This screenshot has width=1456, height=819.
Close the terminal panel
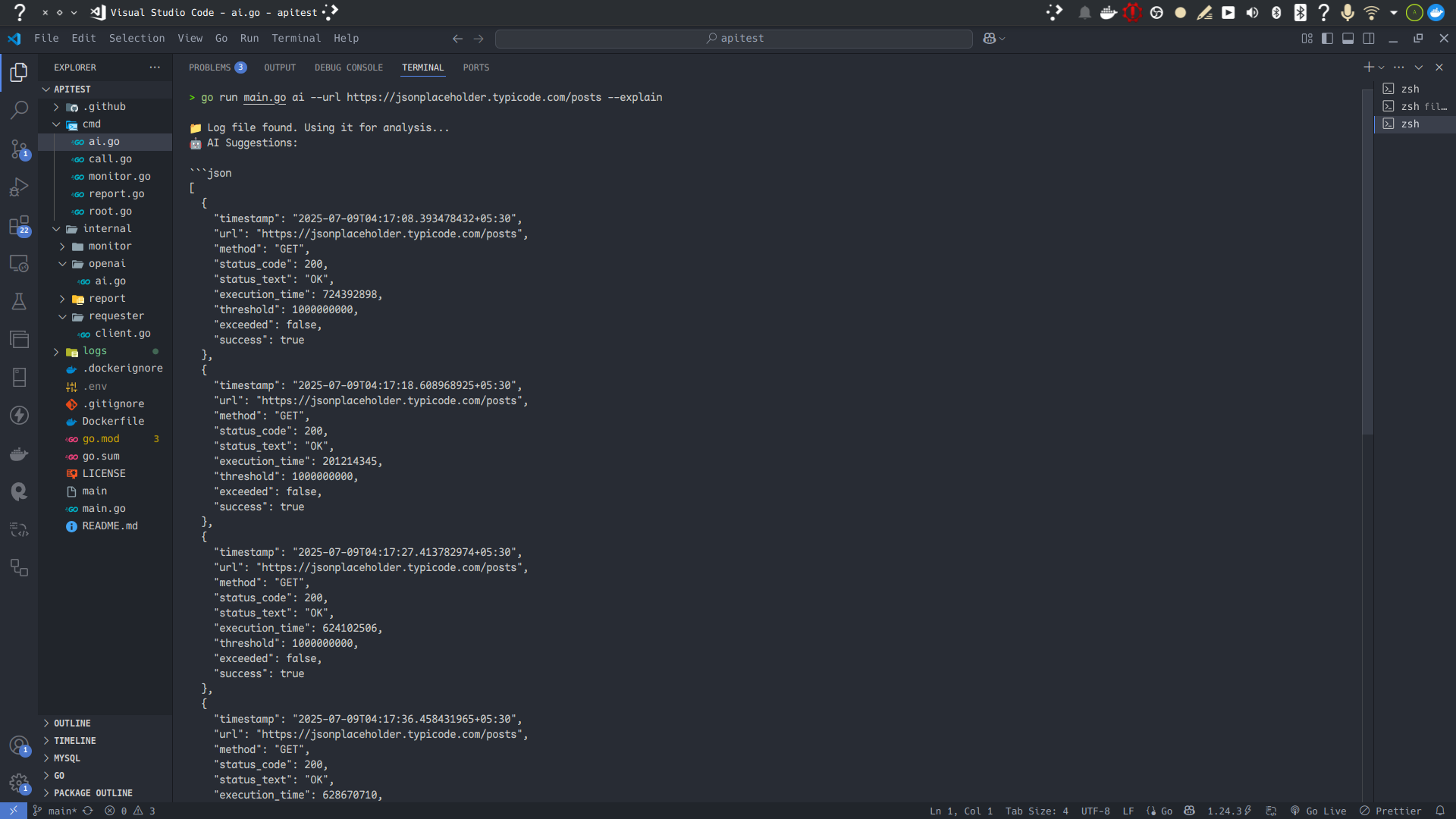click(x=1439, y=67)
